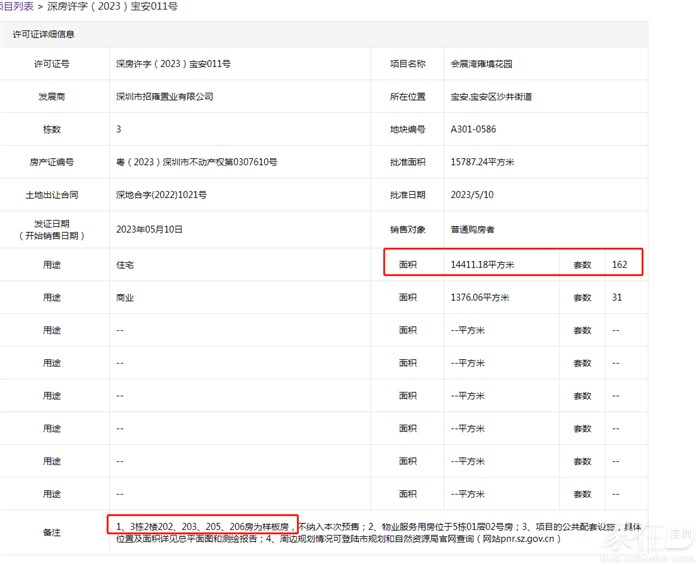Viewport: 700px width, 565px height.
Task: Click the project name 会展湾雍境花园
Action: (483, 64)
